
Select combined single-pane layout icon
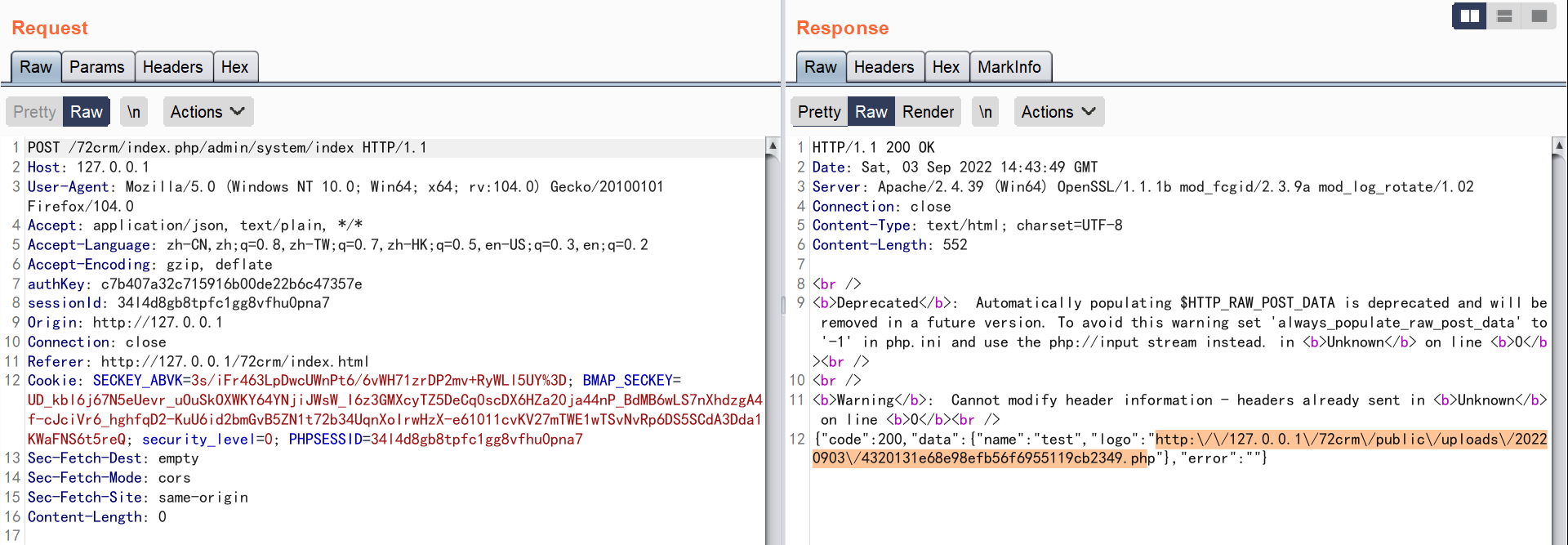click(1539, 16)
